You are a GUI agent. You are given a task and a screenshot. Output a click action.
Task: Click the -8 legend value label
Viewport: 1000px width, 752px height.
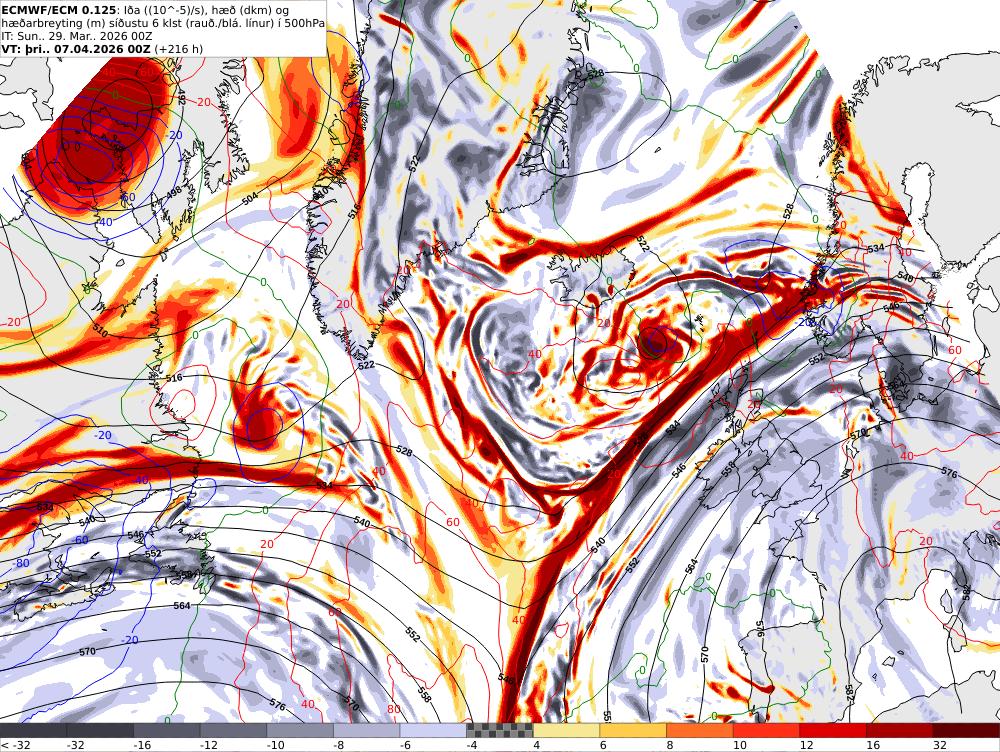pos(341,745)
